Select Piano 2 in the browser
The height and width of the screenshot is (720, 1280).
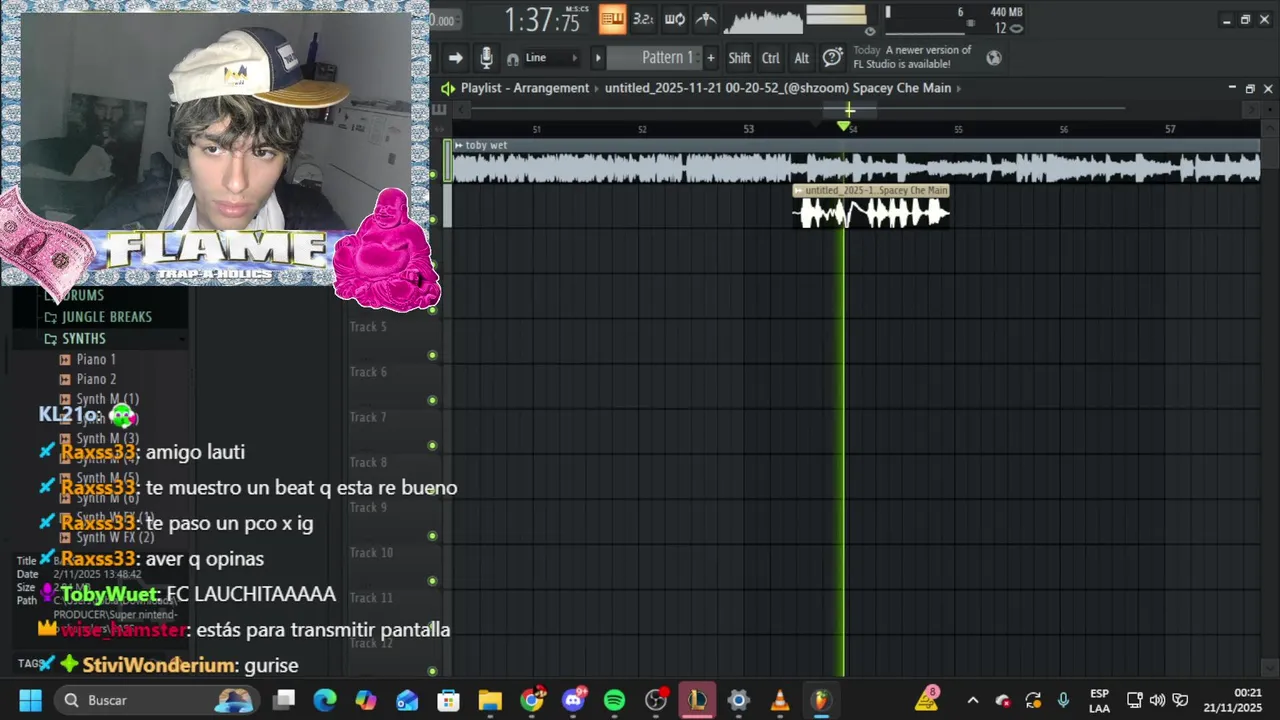coord(96,379)
